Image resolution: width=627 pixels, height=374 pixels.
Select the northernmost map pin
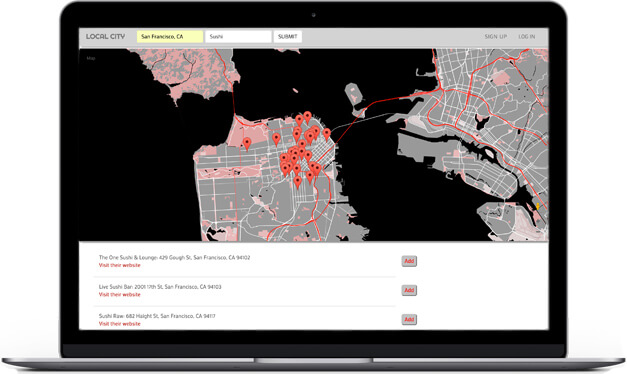click(x=307, y=117)
